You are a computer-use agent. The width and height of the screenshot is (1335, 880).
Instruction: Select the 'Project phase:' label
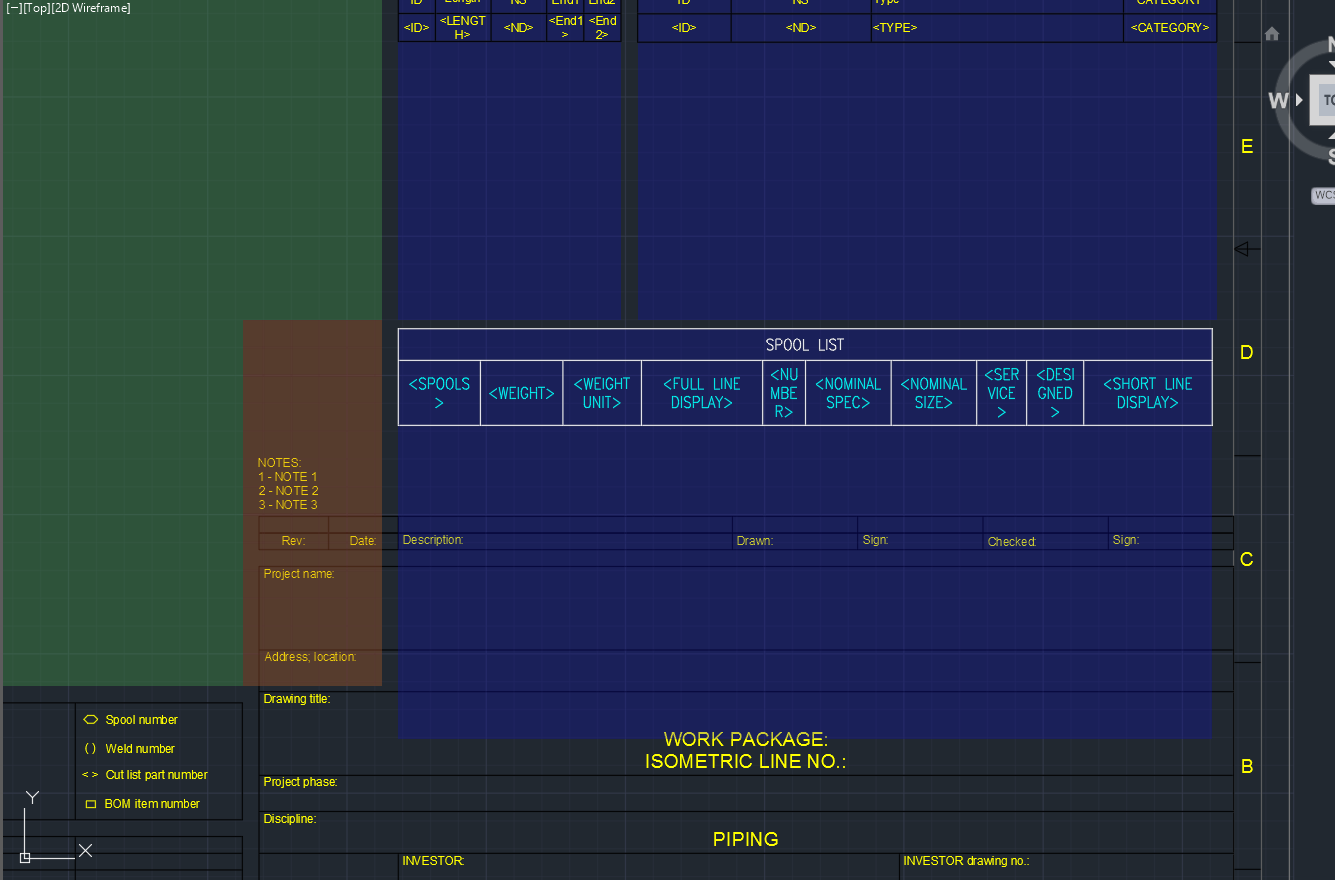(x=300, y=782)
